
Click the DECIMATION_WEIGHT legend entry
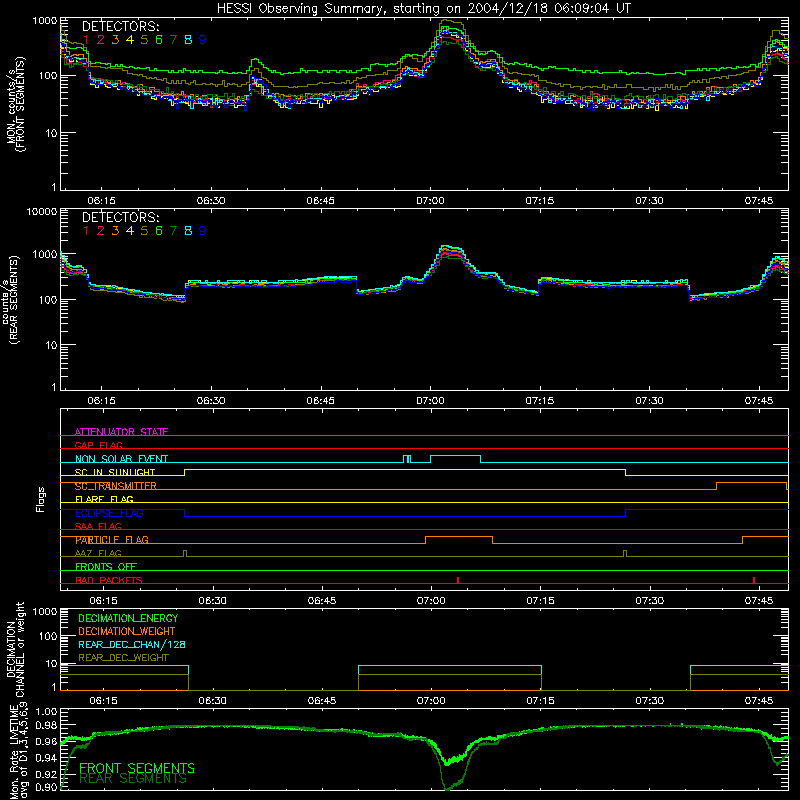[127, 632]
